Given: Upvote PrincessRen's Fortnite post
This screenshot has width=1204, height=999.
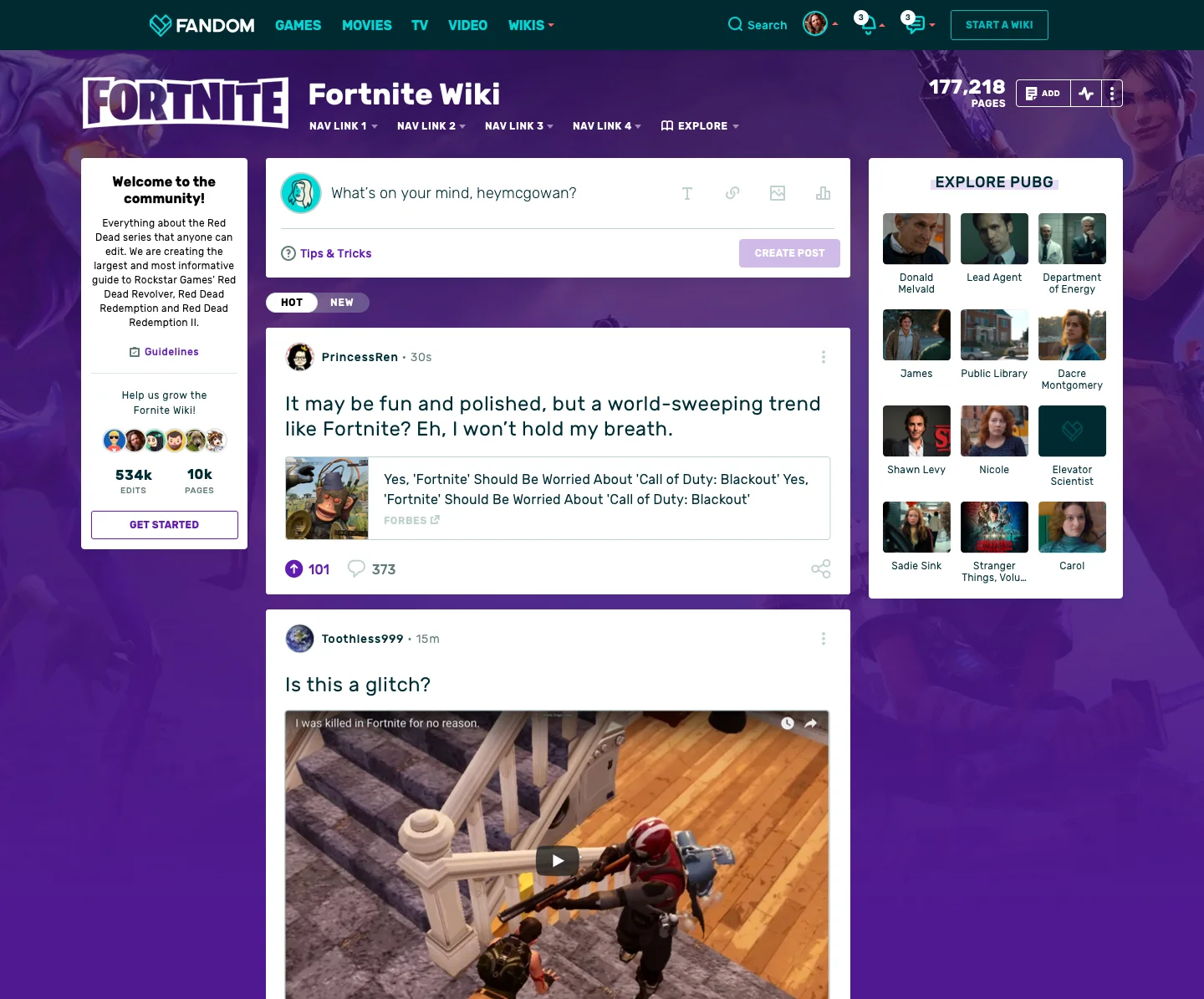Looking at the screenshot, I should (x=293, y=568).
